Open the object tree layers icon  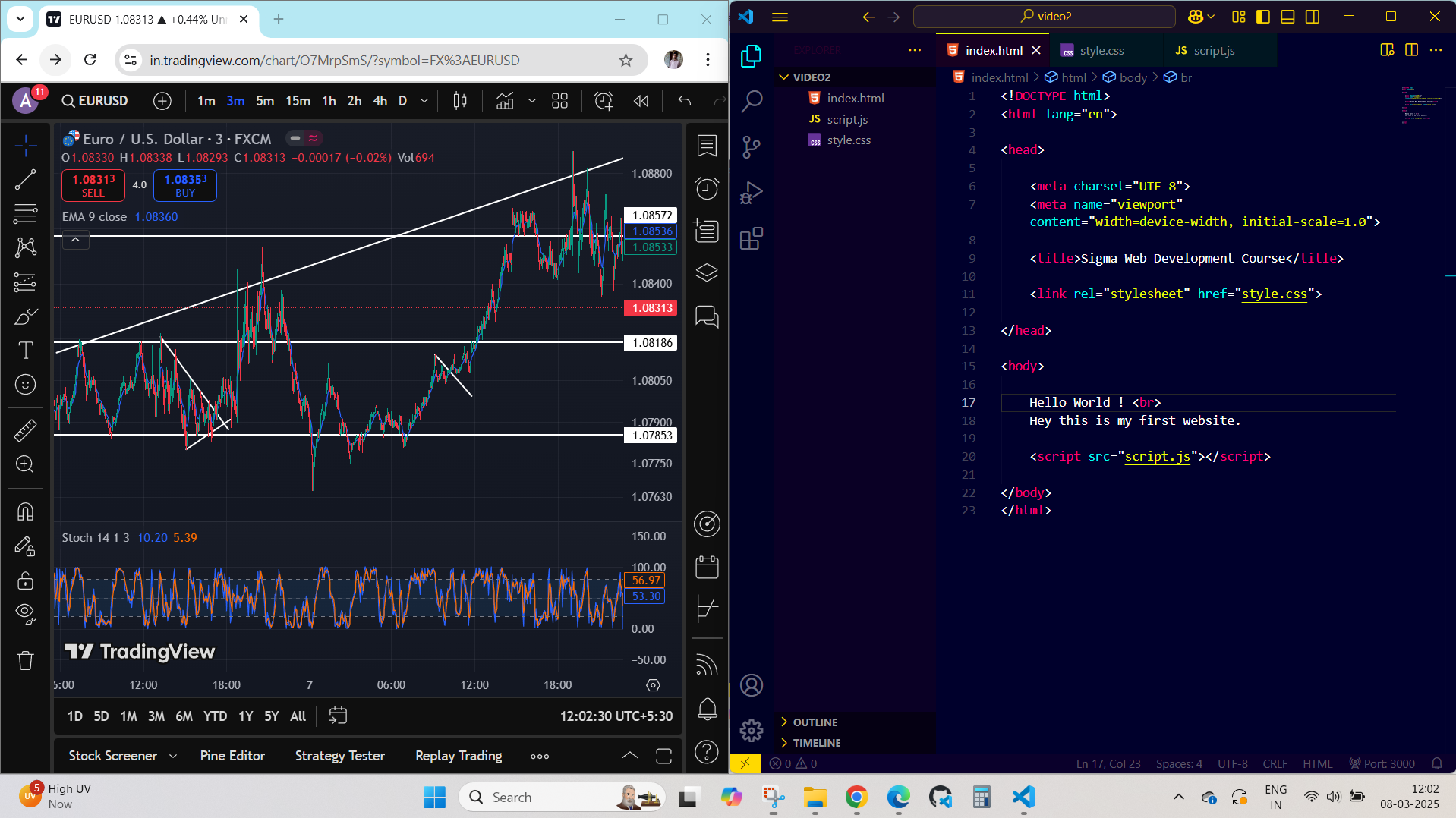coord(707,273)
